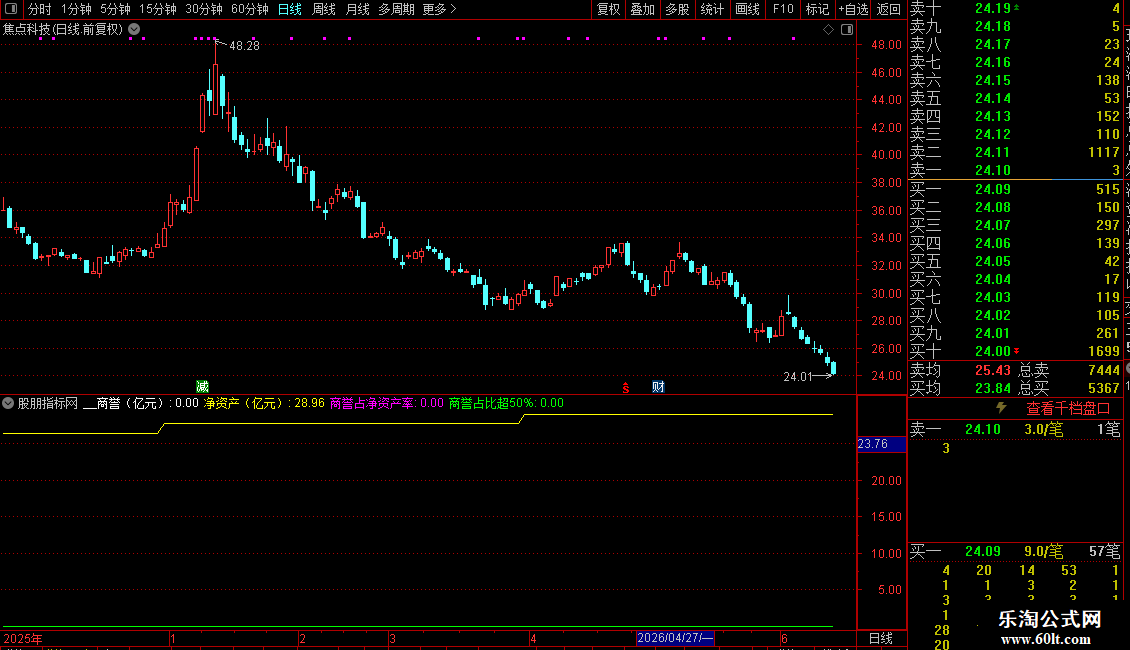Switch to 30分钟 period
Viewport: 1130px width, 650px height.
[203, 9]
